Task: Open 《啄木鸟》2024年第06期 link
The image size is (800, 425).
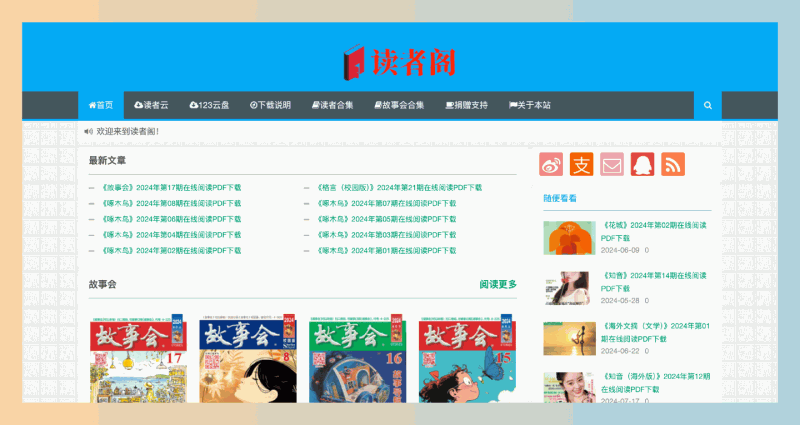Action: (x=171, y=219)
